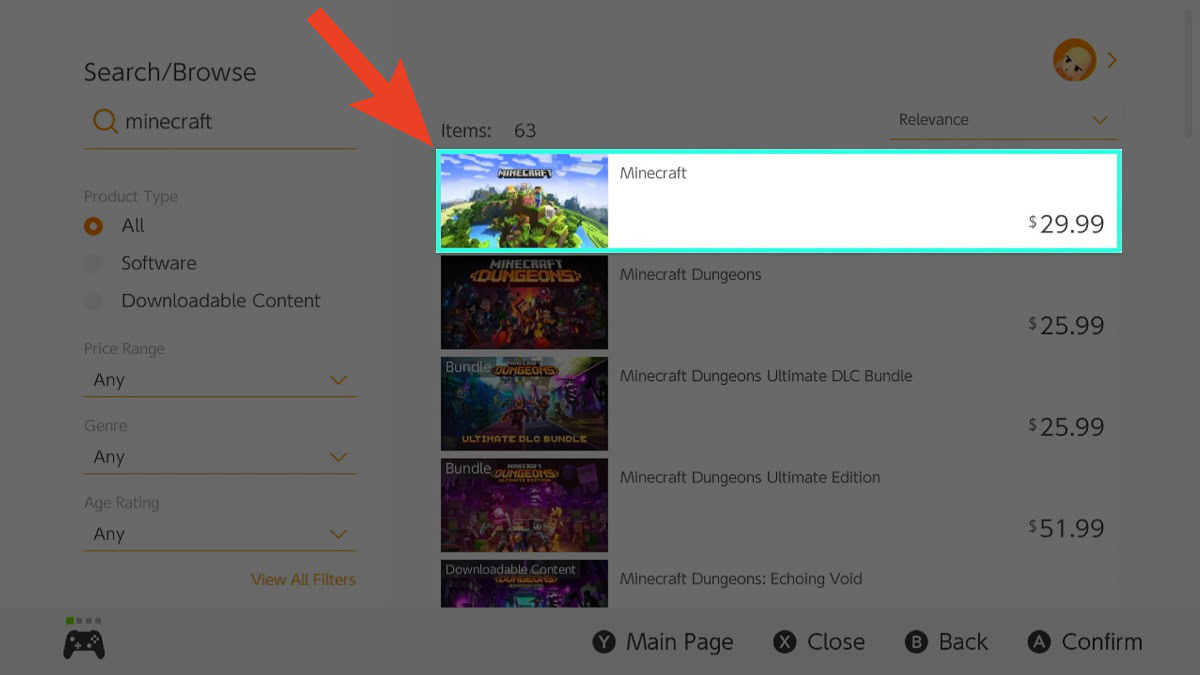
Task: Open the Minecraft game thumbnail
Action: click(524, 201)
